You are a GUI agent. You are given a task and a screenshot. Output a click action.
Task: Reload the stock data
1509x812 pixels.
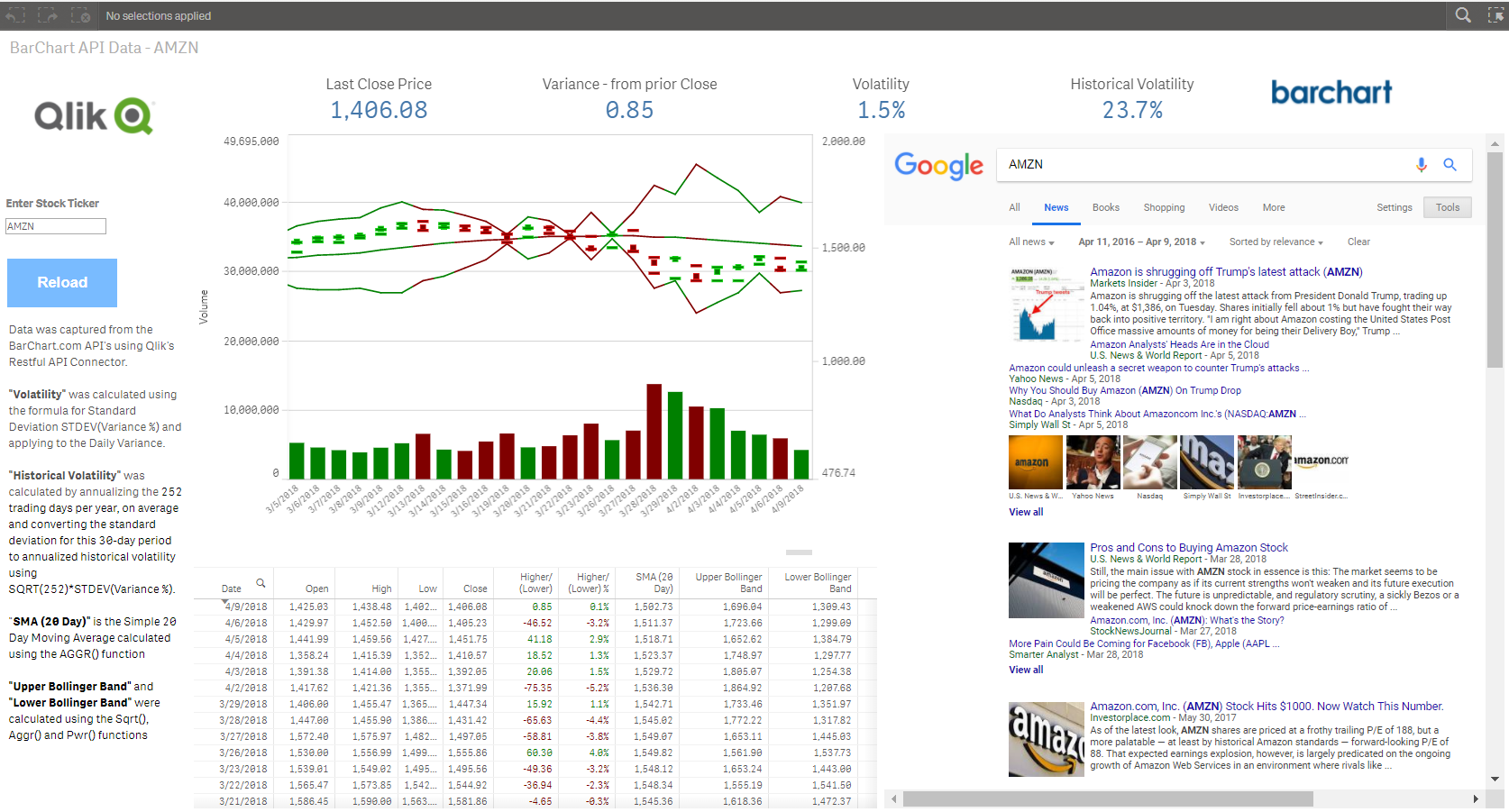pos(62,283)
